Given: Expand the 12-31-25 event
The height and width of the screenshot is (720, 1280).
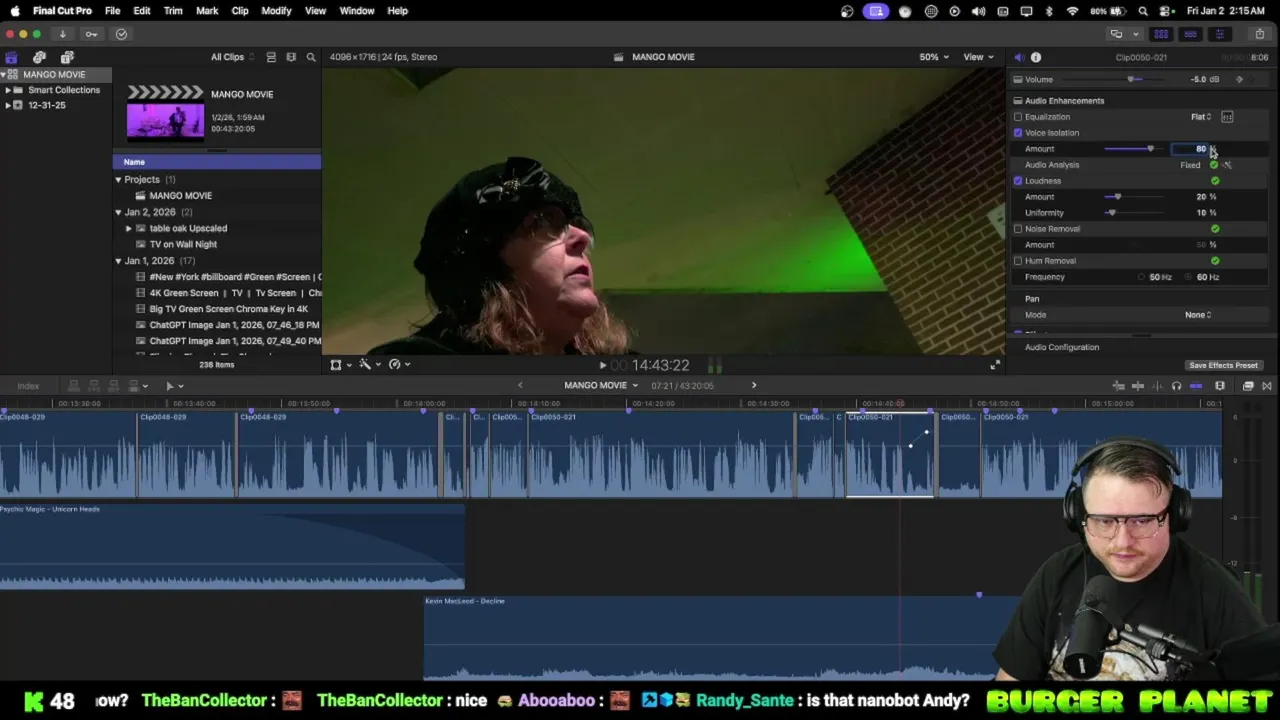Looking at the screenshot, I should pyautogui.click(x=8, y=105).
